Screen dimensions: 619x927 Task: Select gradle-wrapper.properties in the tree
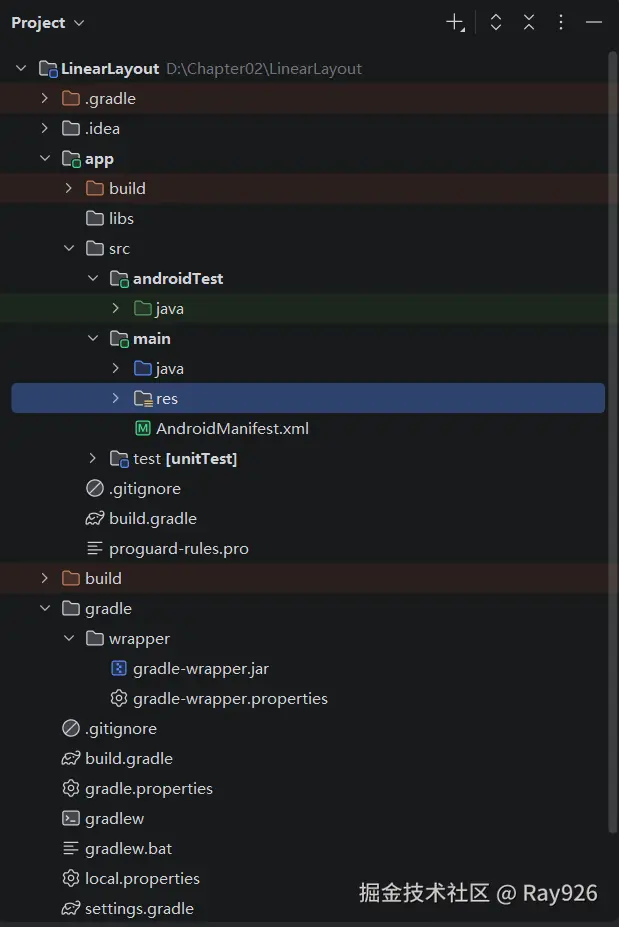230,699
